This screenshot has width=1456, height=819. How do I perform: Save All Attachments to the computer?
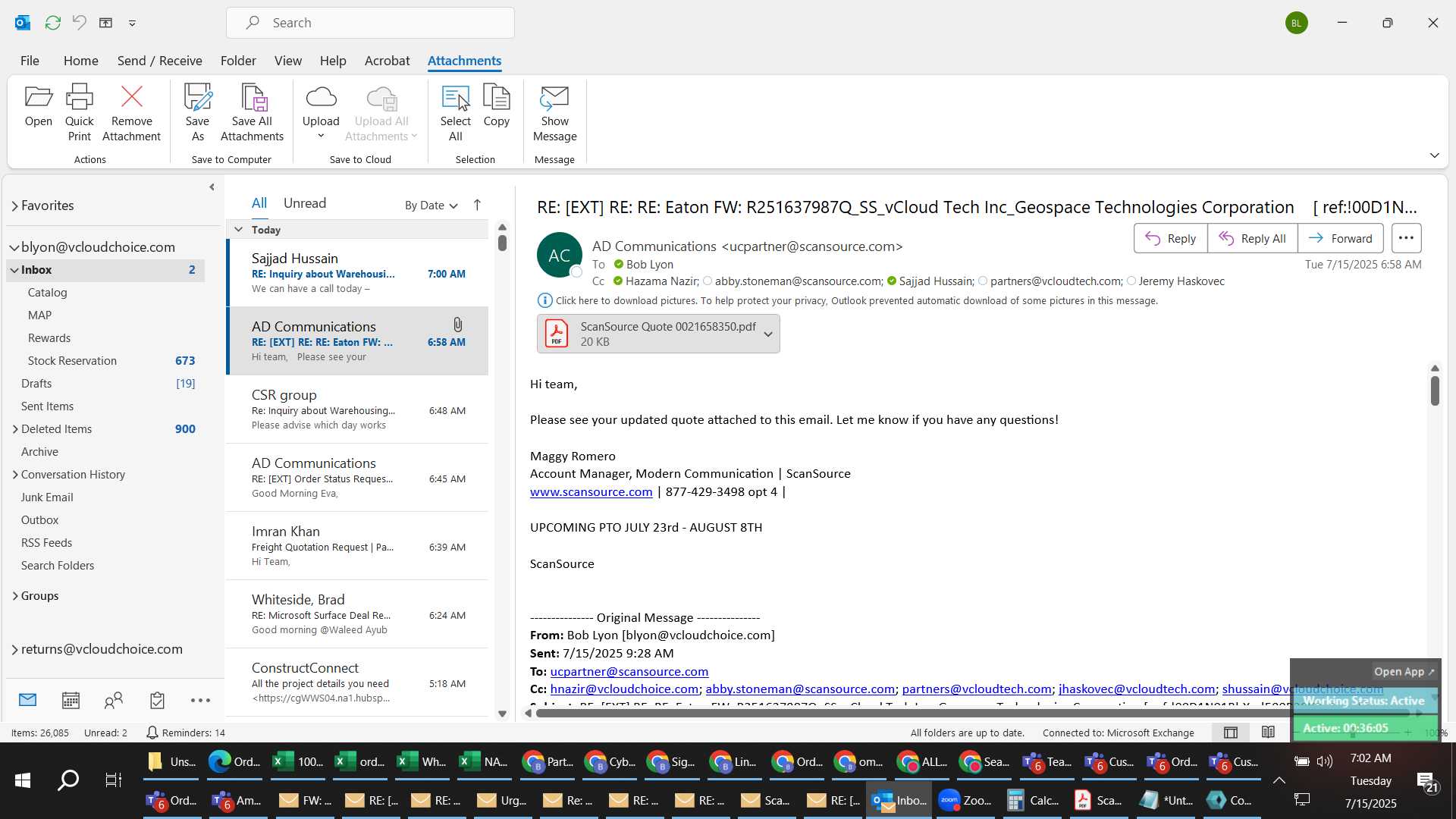pyautogui.click(x=252, y=112)
